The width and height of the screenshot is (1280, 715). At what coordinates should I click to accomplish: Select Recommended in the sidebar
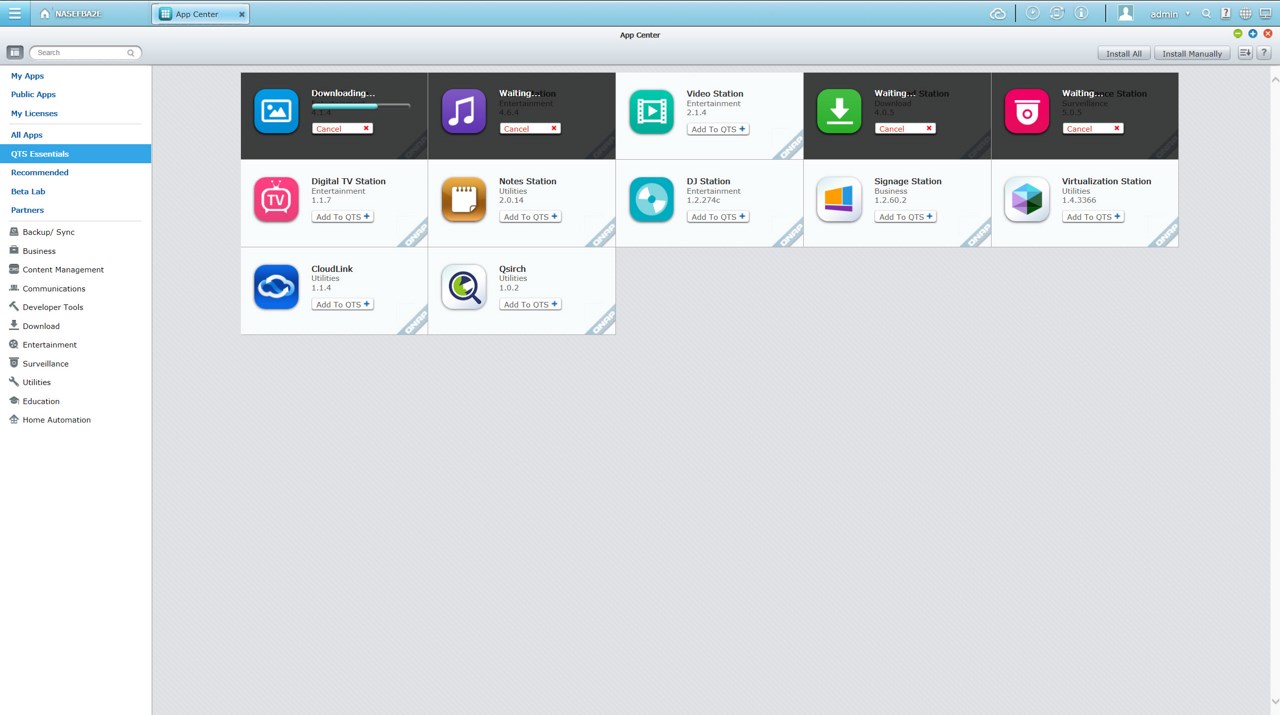[40, 173]
